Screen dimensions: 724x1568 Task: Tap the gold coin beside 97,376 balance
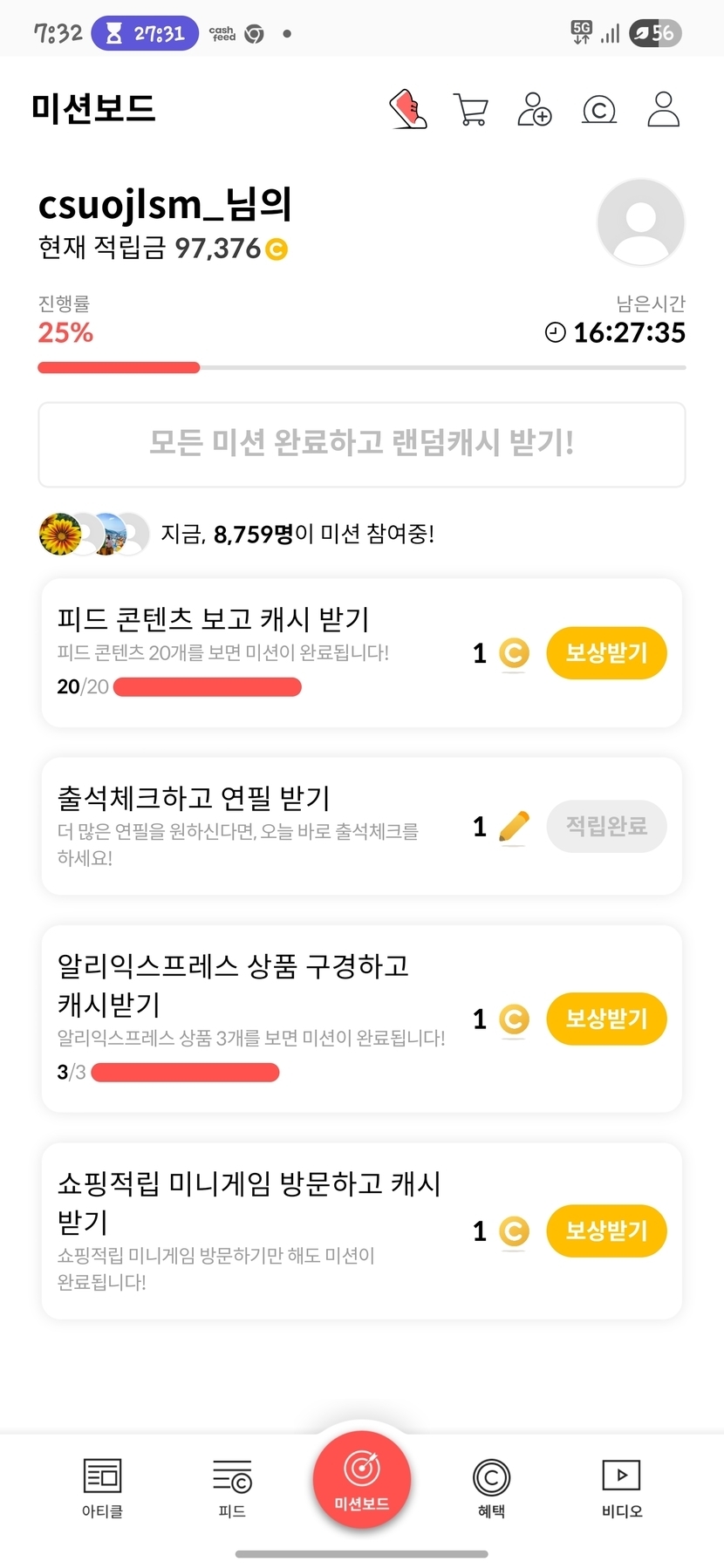[276, 249]
